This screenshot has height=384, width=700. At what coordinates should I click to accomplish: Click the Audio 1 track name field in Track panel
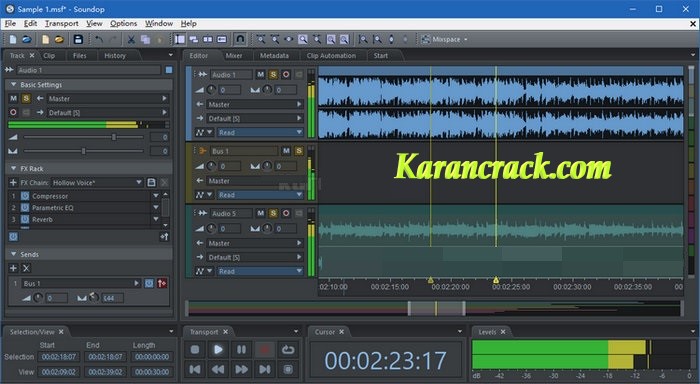(88, 70)
